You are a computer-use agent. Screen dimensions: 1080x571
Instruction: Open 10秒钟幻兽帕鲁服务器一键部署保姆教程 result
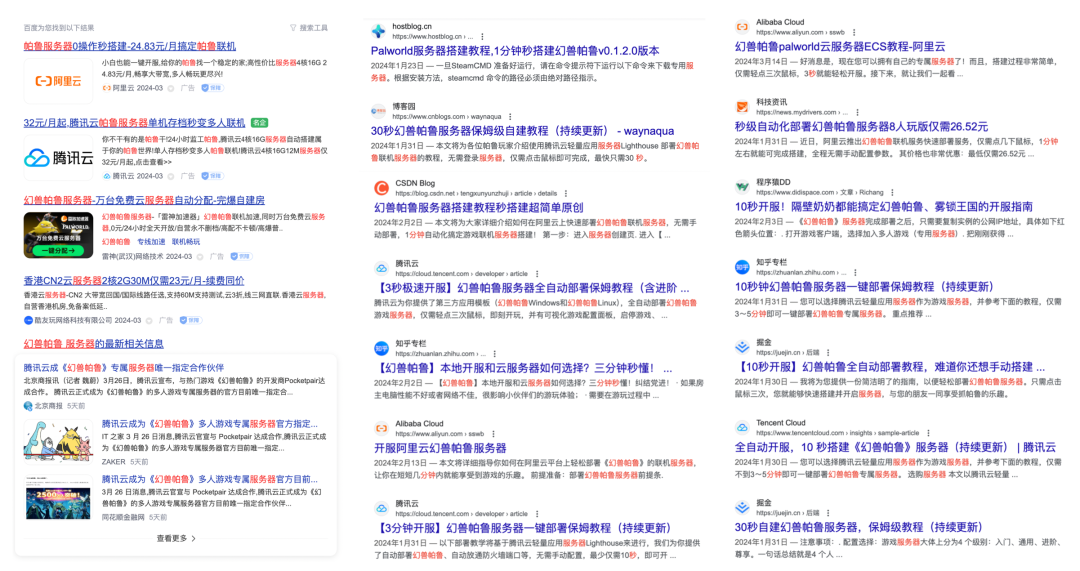864,287
